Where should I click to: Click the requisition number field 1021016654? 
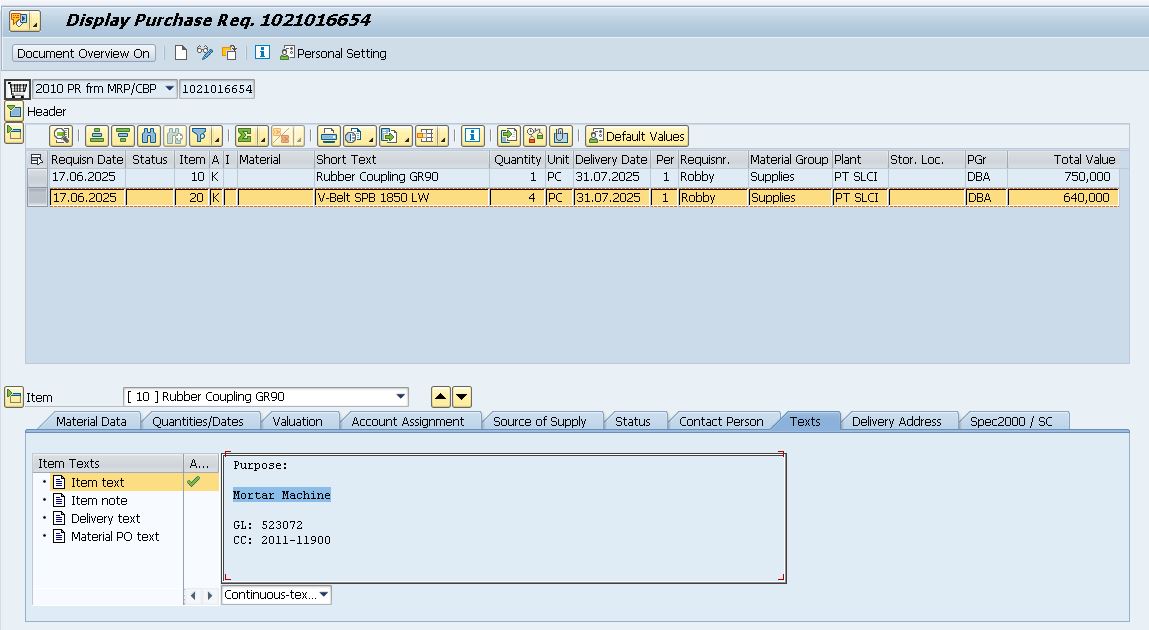[x=217, y=89]
